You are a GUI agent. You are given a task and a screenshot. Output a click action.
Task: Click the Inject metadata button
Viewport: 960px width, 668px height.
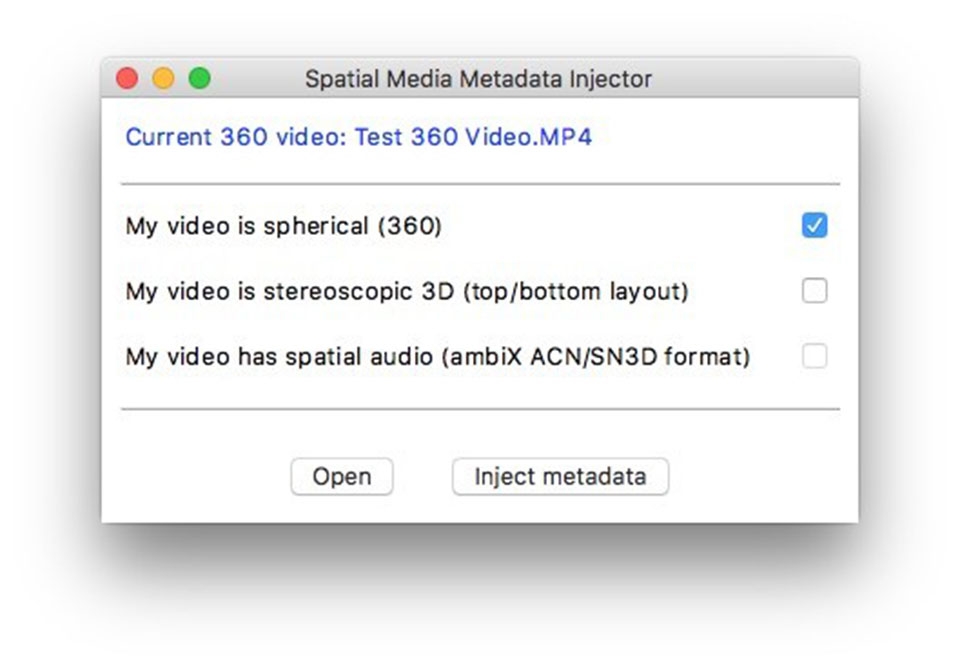pos(560,477)
